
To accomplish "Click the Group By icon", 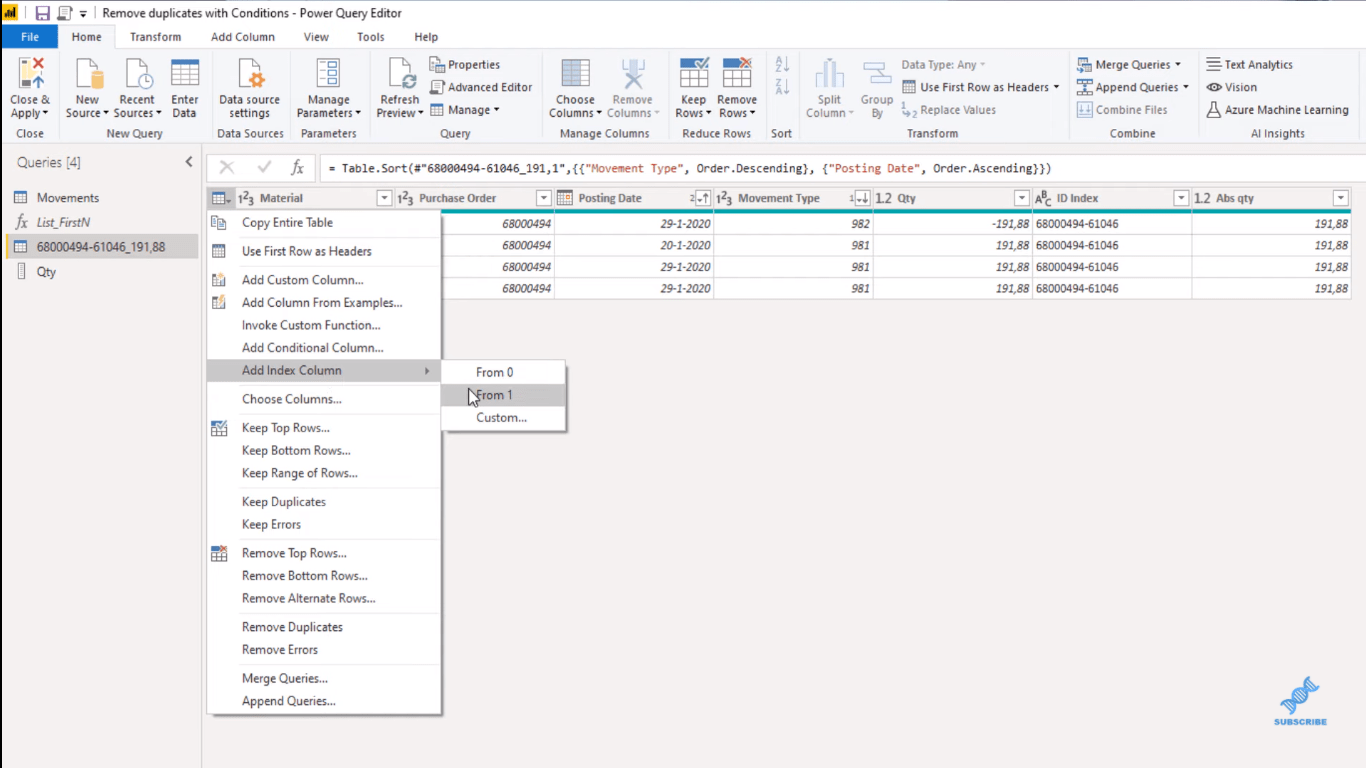I will pyautogui.click(x=877, y=75).
